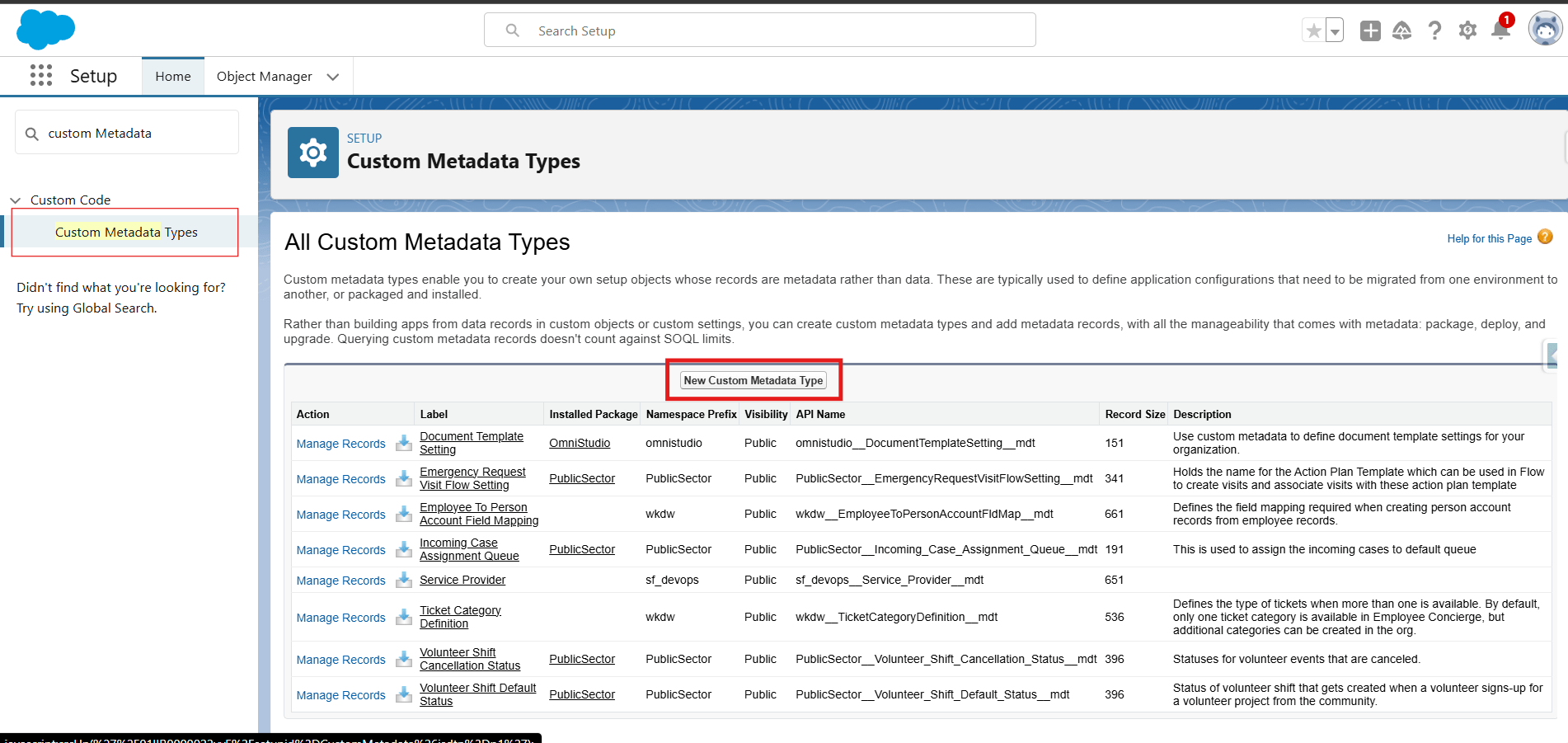Open the notifications bell
This screenshot has height=743, width=1568.
tap(1501, 30)
